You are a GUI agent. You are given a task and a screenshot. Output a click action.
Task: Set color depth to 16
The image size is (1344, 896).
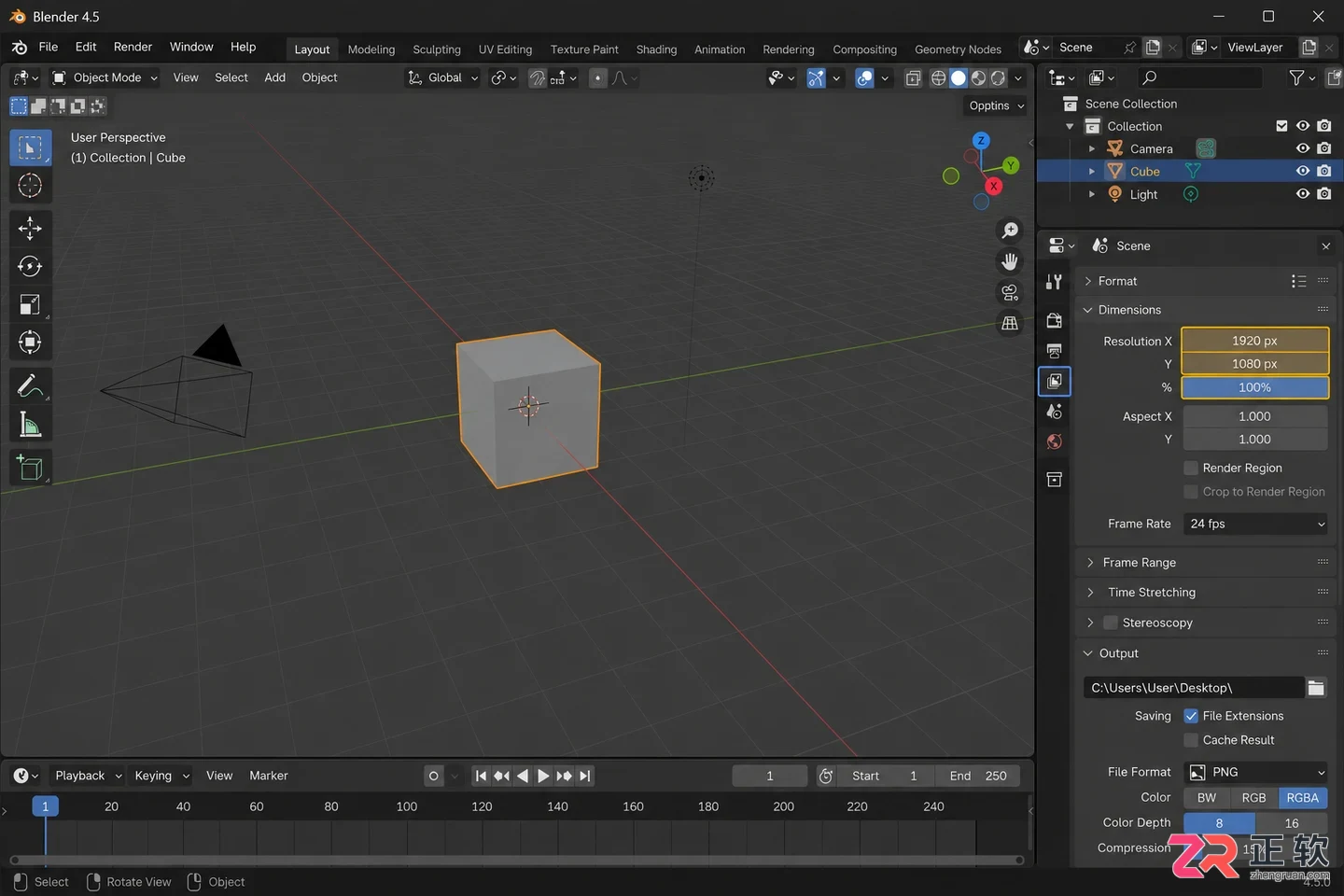click(1292, 823)
